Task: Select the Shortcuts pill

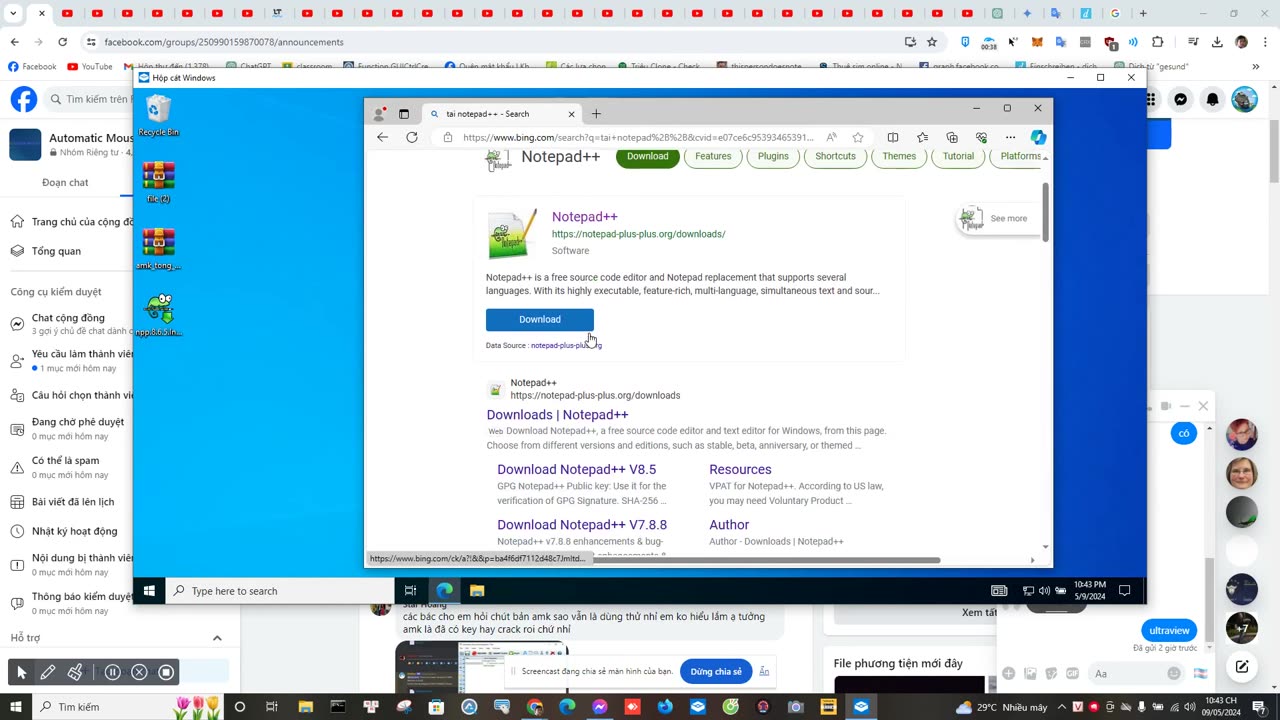Action: (x=835, y=157)
